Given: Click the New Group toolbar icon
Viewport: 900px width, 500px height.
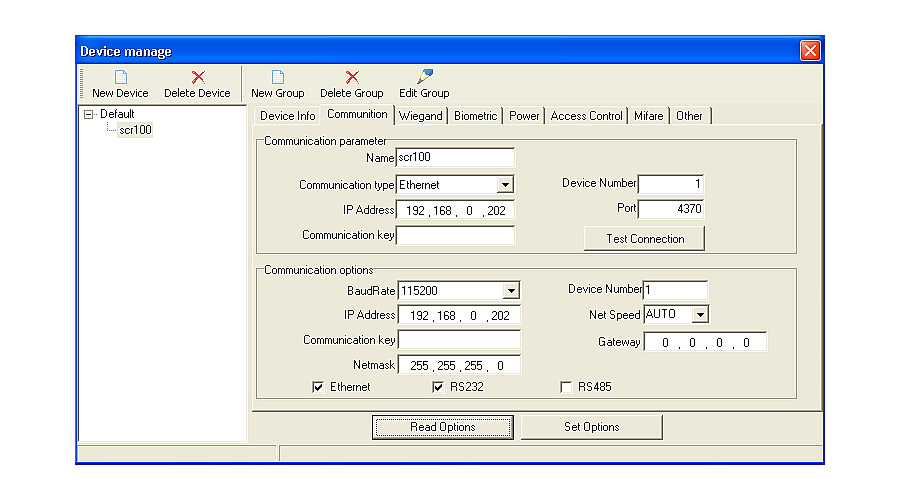Looking at the screenshot, I should click(278, 77).
